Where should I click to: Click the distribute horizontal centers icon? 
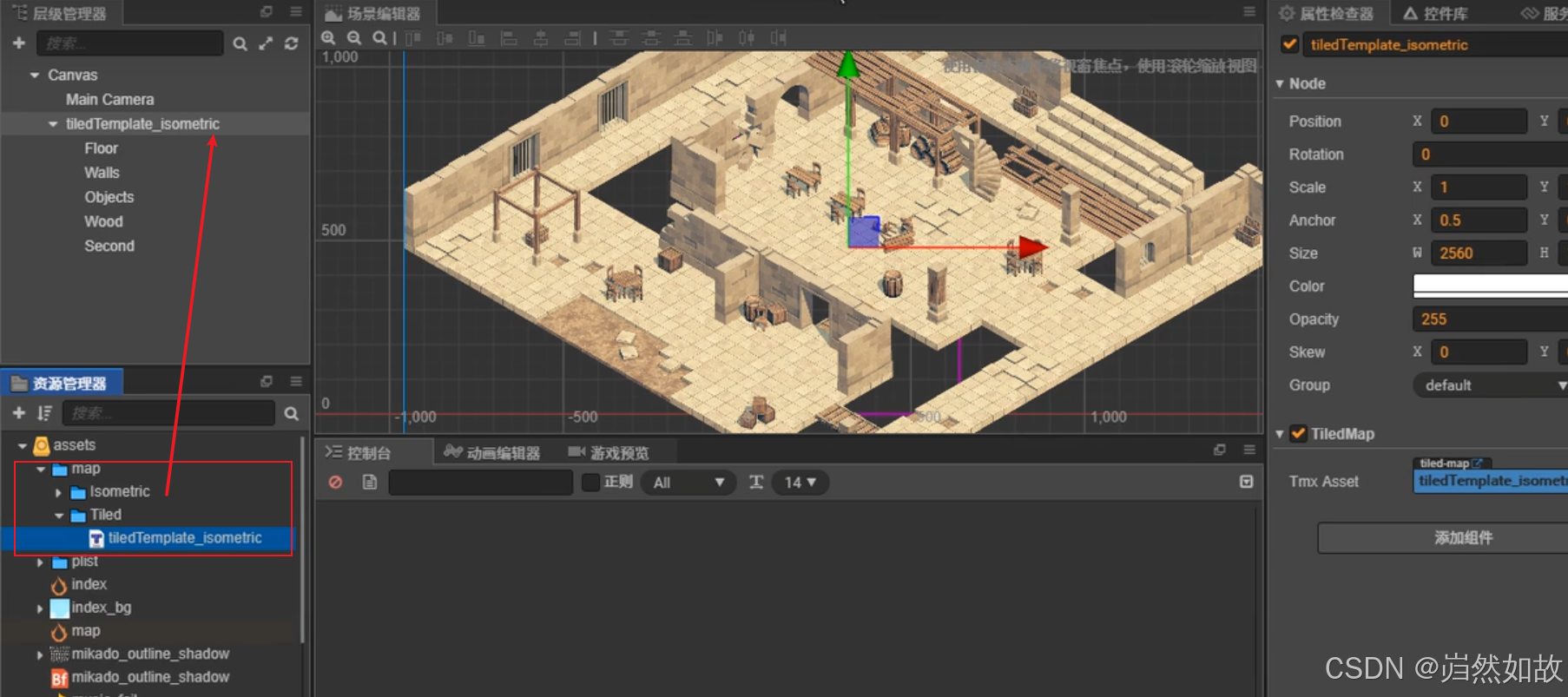747,37
